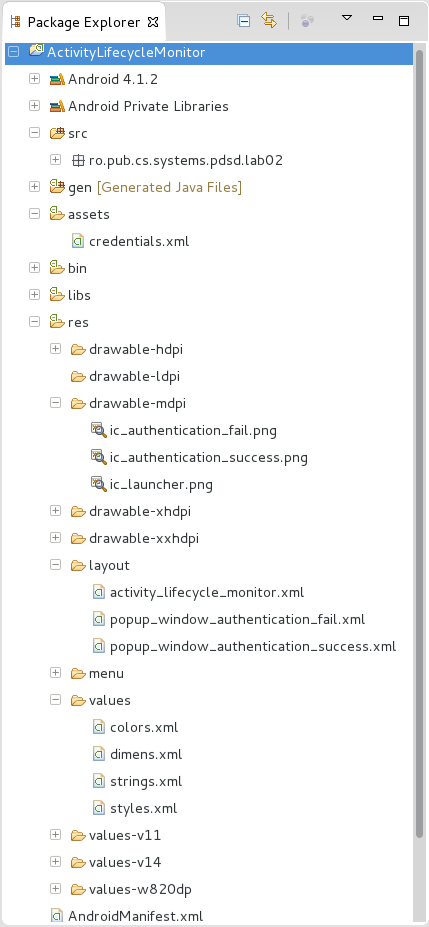Viewport: 429px width, 927px height.
Task: Click the drawable-ldpi folder icon
Action: click(79, 376)
